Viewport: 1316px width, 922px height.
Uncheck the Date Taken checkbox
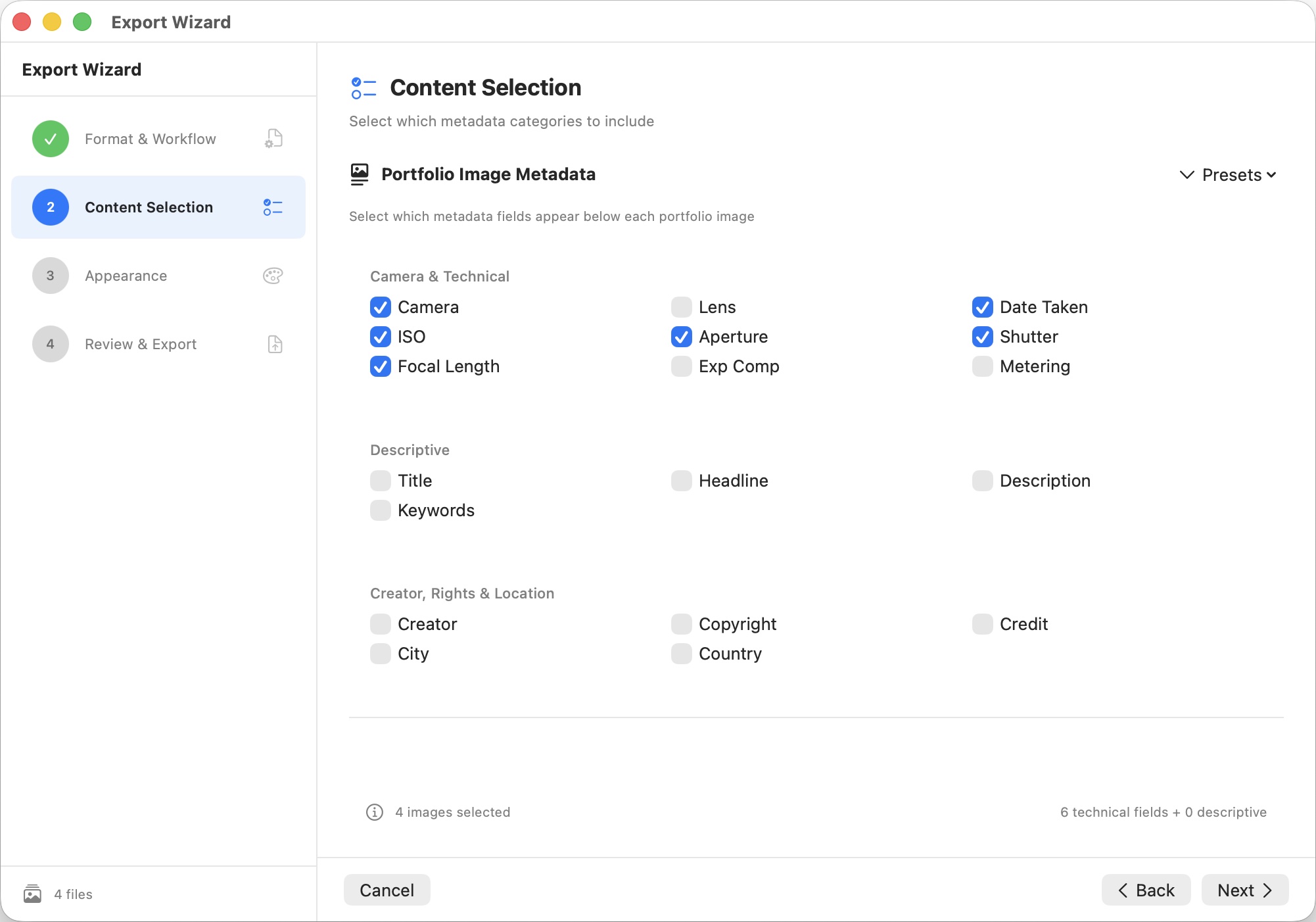point(983,307)
